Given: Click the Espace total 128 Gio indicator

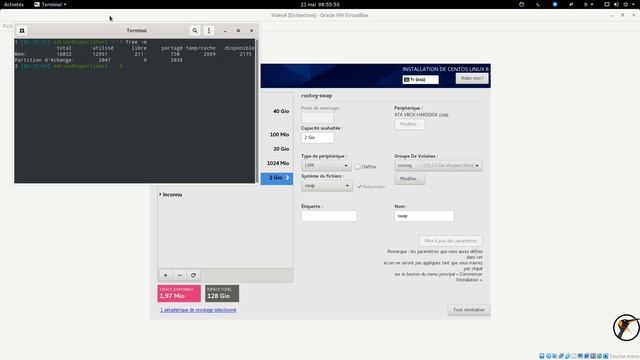Looking at the screenshot, I should pos(222,293).
